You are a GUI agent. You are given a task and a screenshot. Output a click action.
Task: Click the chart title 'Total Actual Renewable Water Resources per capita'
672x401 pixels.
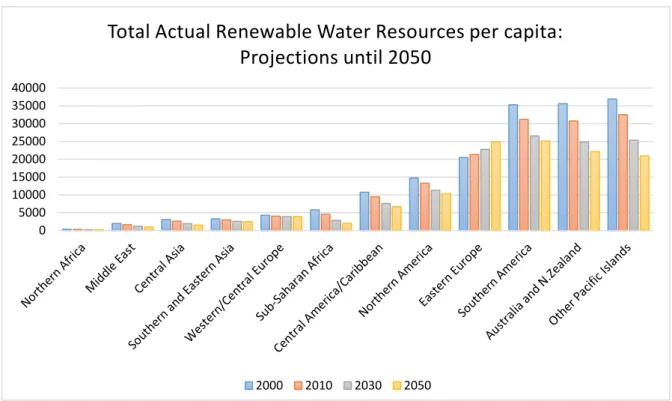[335, 32]
